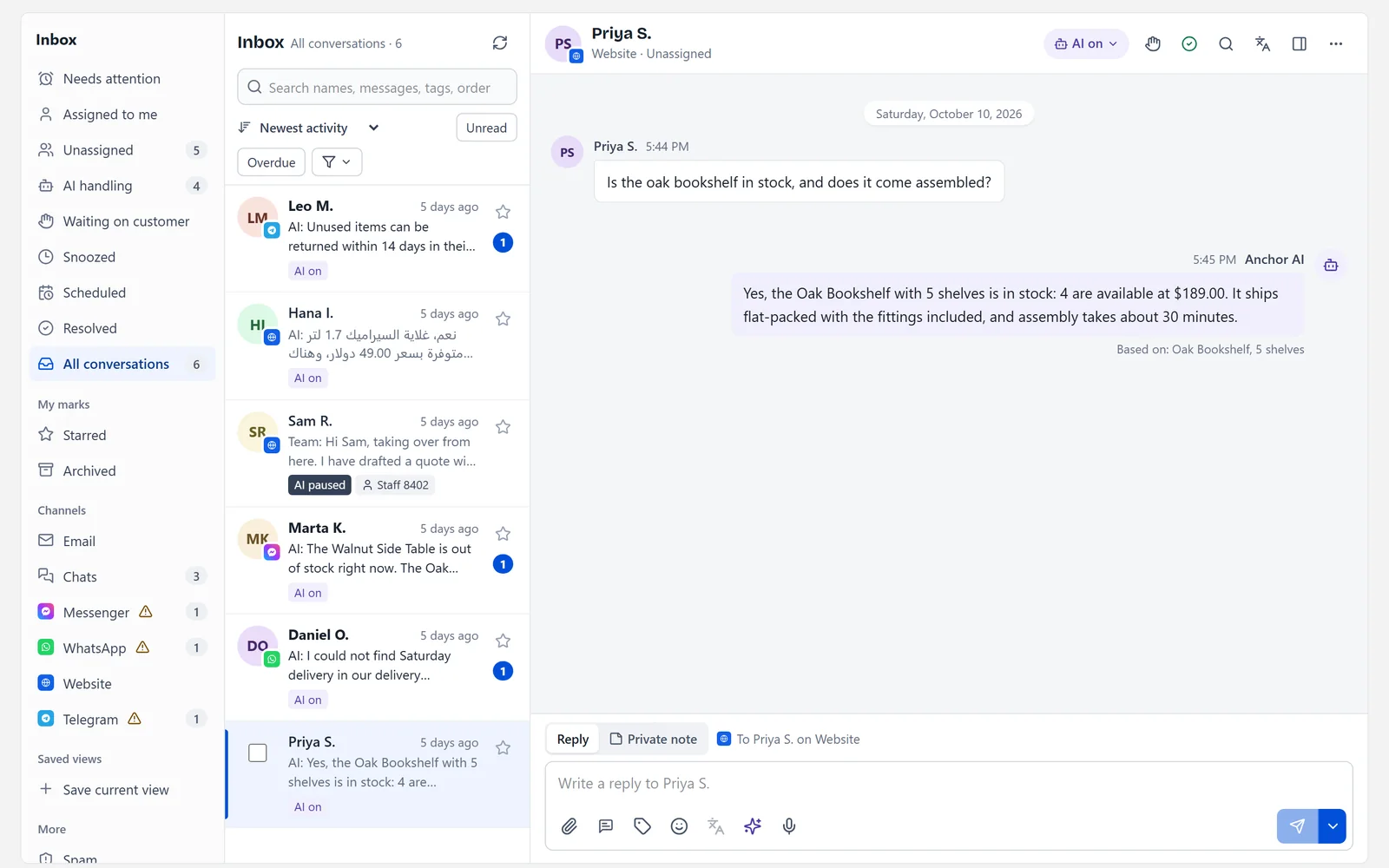1389x868 pixels.
Task: Star the Sam R. conversation
Action: pos(503,426)
